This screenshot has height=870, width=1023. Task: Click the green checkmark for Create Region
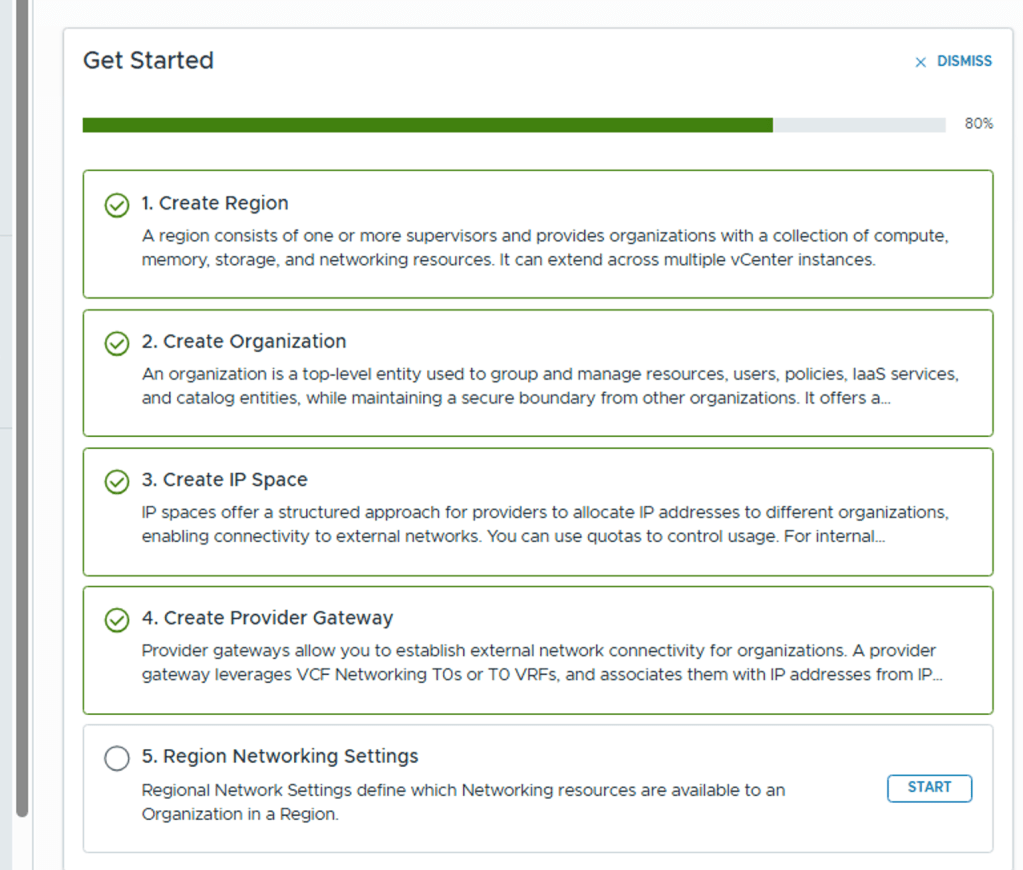117,205
